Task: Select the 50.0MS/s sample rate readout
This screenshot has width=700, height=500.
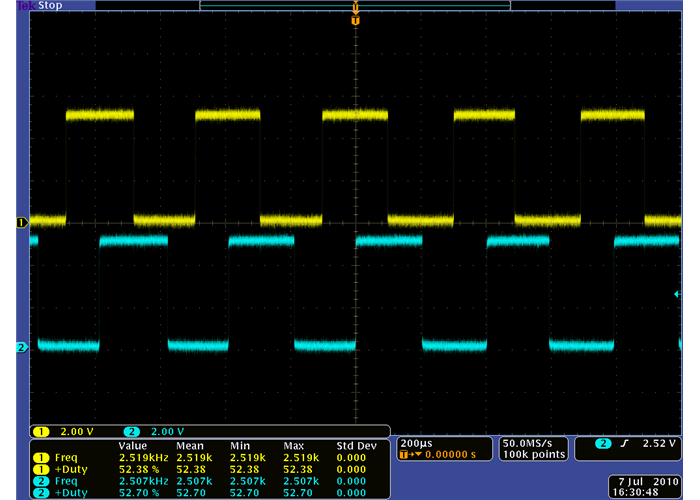Action: point(533,442)
